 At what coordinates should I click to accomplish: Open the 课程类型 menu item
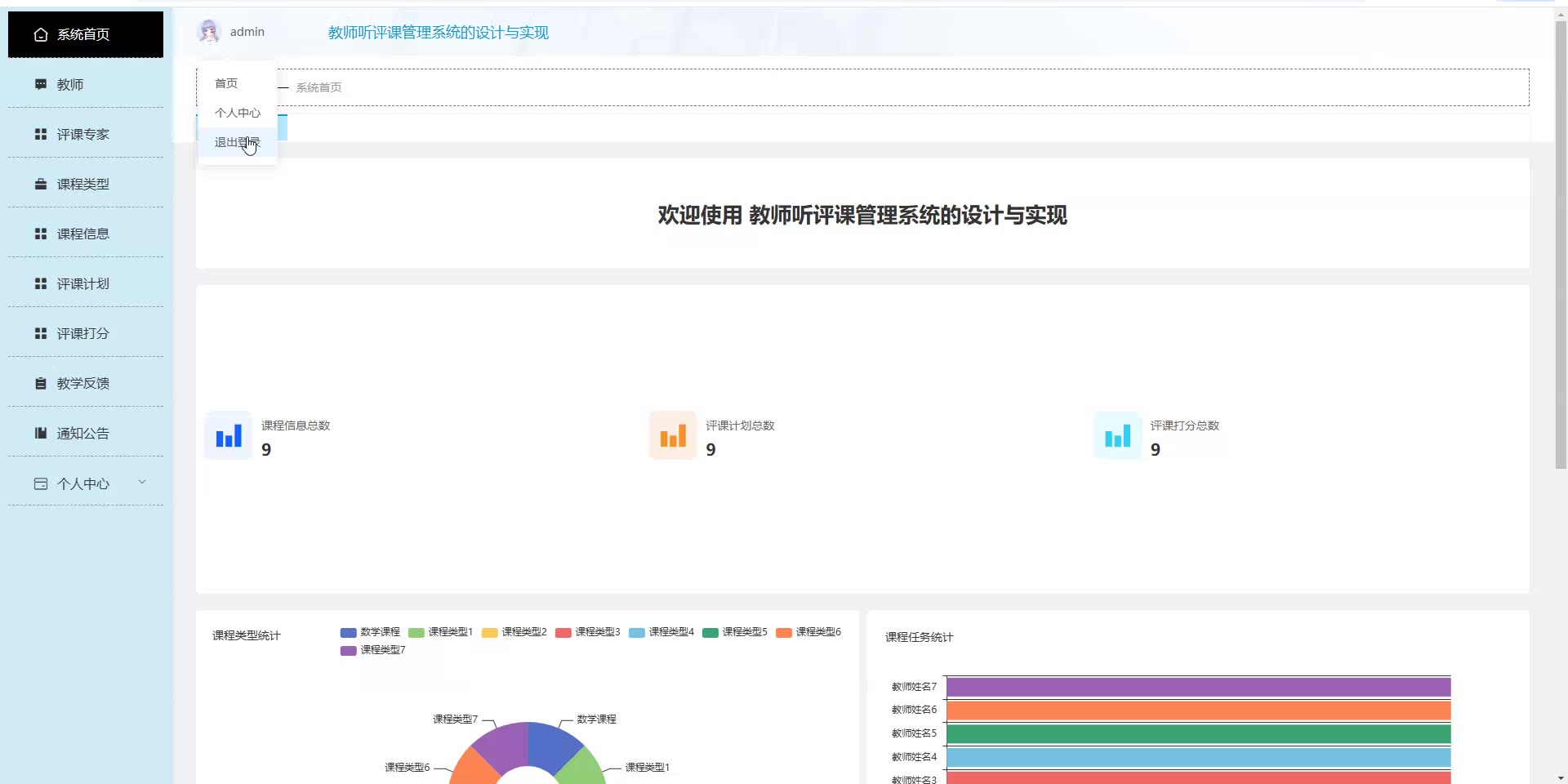point(86,184)
